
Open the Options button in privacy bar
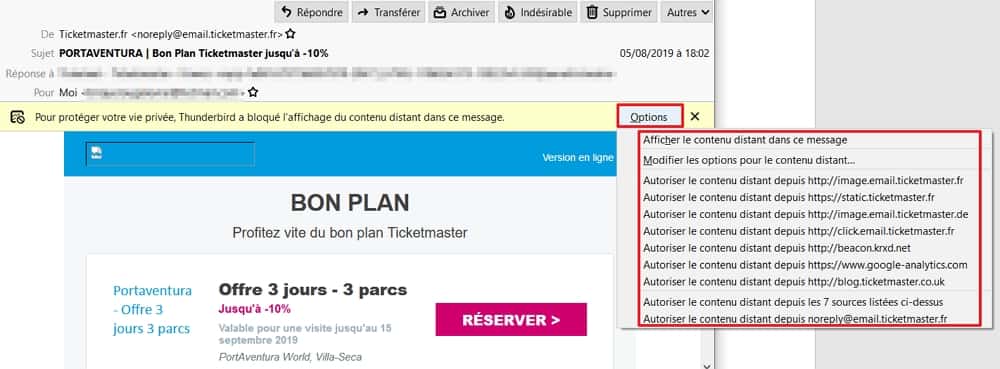[649, 117]
